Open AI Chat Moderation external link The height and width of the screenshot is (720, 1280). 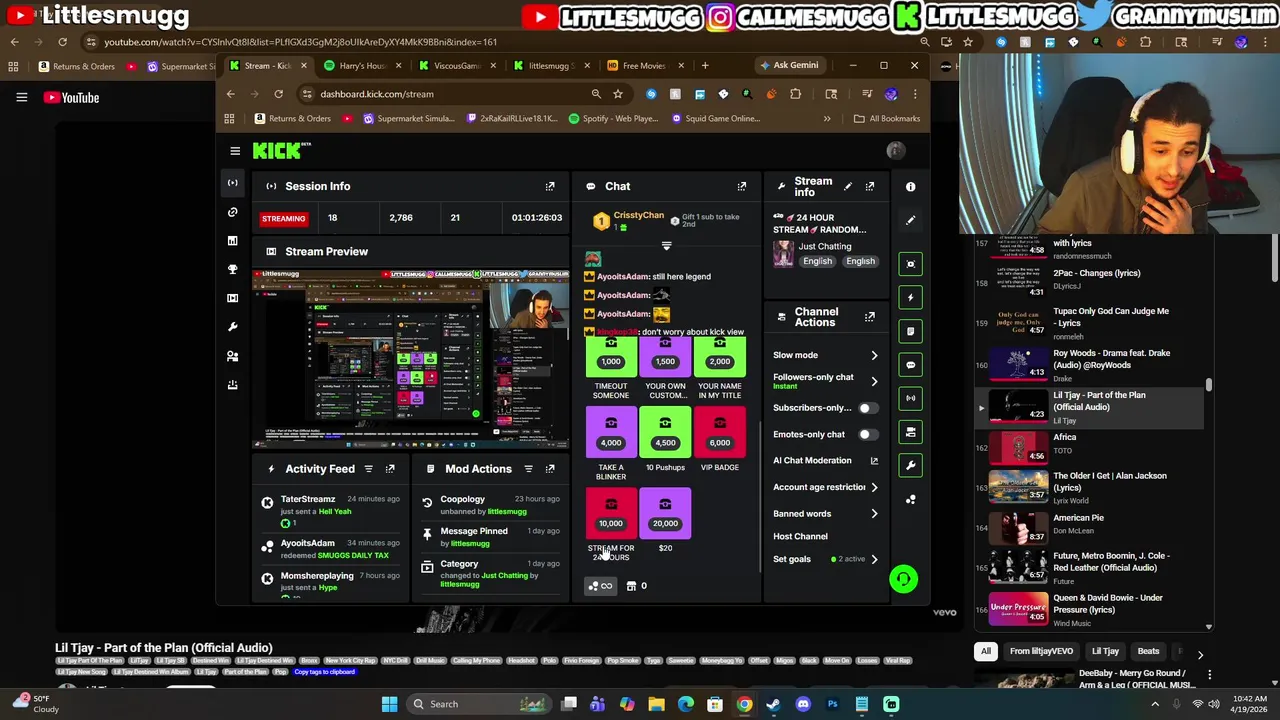[874, 461]
